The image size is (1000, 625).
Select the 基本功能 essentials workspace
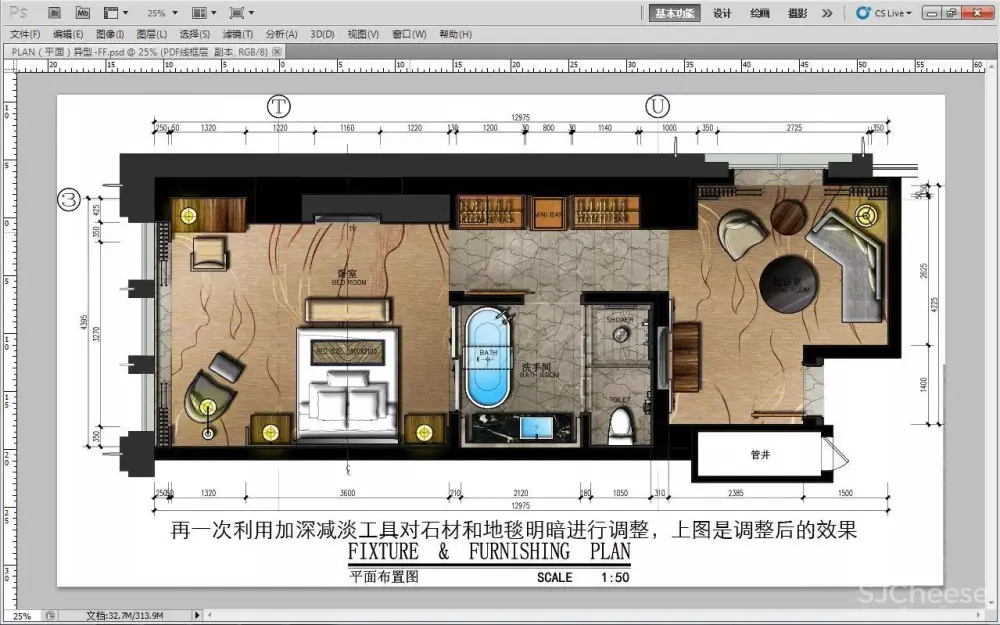coord(675,13)
